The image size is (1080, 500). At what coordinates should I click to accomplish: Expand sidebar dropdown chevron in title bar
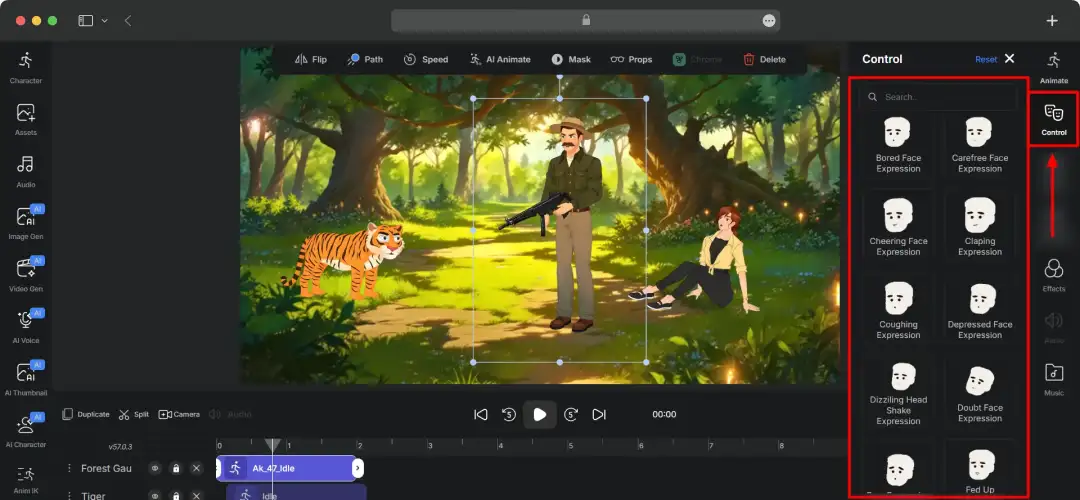tap(105, 21)
